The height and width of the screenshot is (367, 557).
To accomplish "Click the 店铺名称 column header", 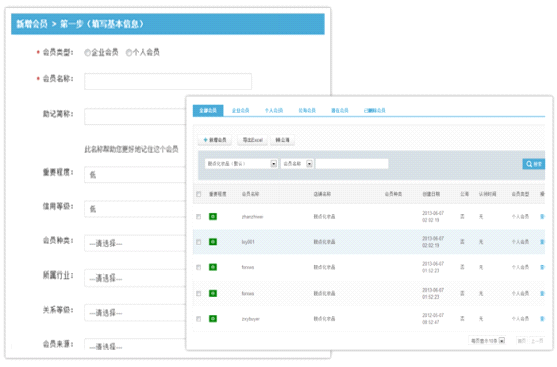I will [322, 194].
